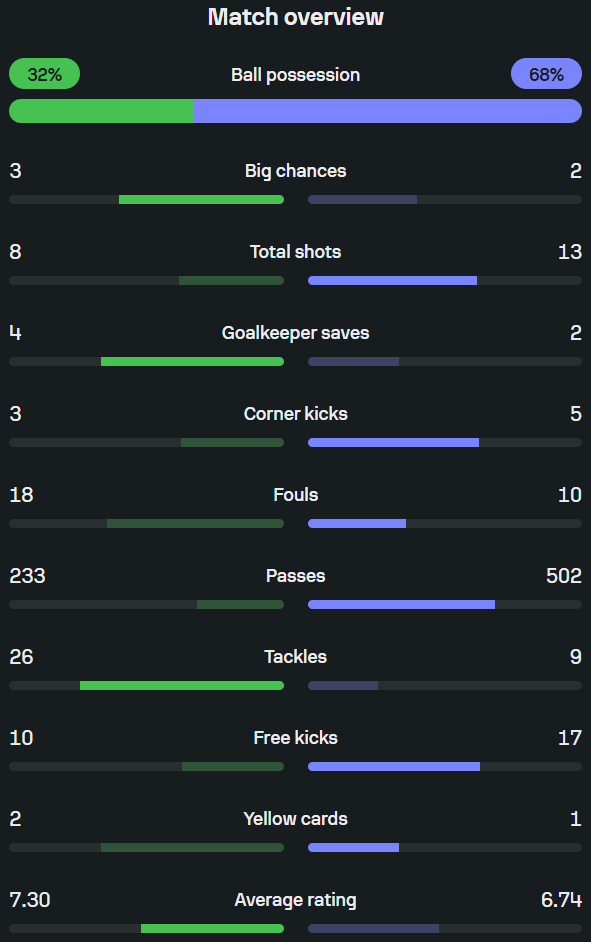Open the Tackles statistic row
The height and width of the screenshot is (942, 591).
[296, 668]
